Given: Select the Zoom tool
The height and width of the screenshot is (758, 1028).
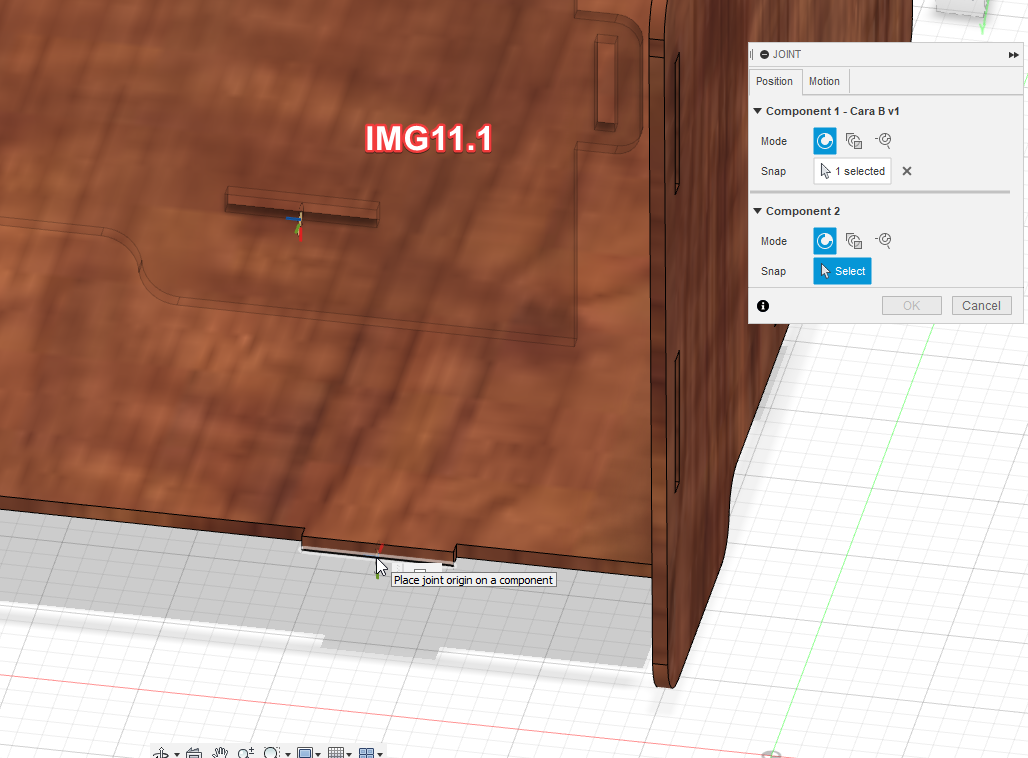Looking at the screenshot, I should coord(246,753).
